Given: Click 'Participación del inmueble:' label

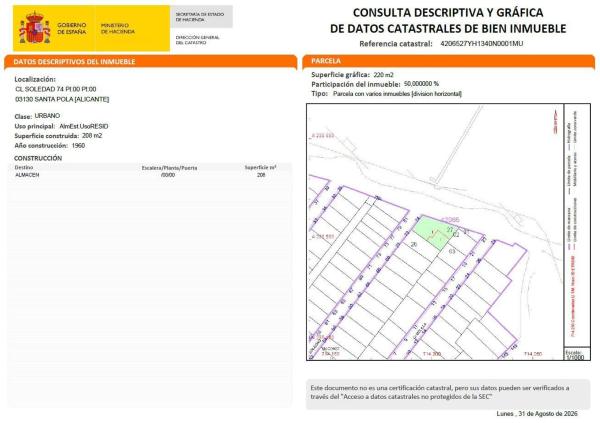Looking at the screenshot, I should point(355,84).
